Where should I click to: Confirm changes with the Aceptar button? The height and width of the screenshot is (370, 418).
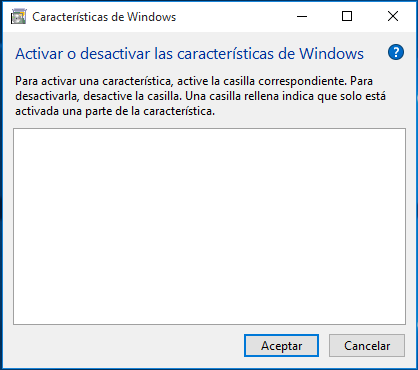click(281, 346)
